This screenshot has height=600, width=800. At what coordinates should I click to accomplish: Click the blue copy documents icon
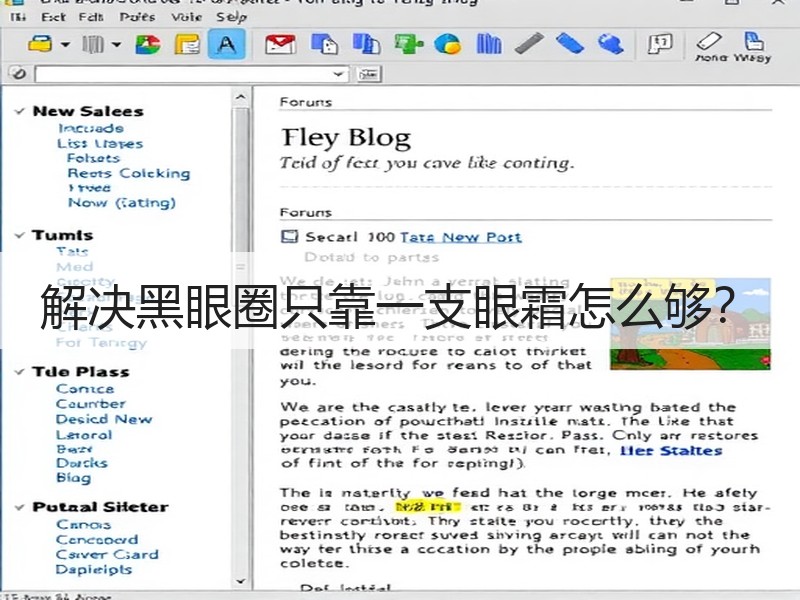pos(324,44)
